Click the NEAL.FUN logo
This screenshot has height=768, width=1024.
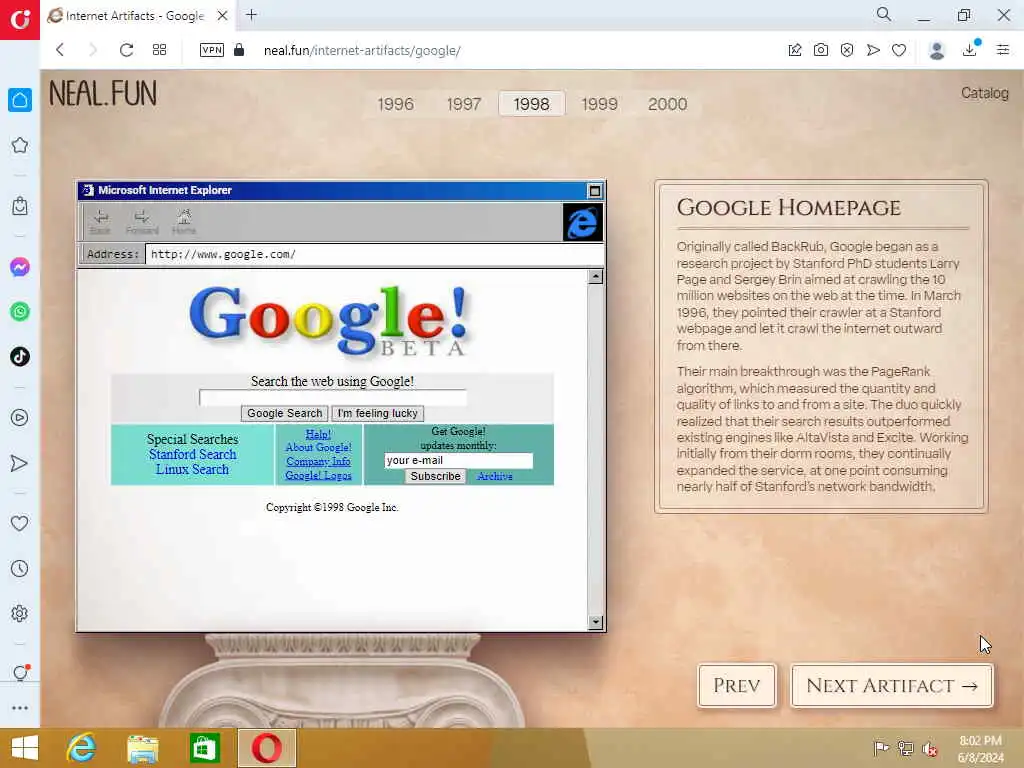tap(103, 93)
